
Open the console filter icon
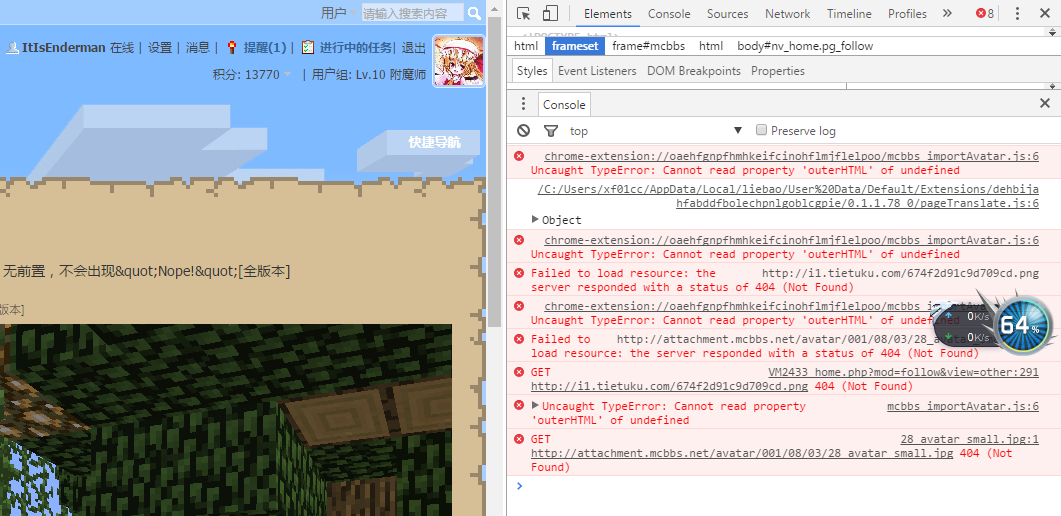point(550,131)
